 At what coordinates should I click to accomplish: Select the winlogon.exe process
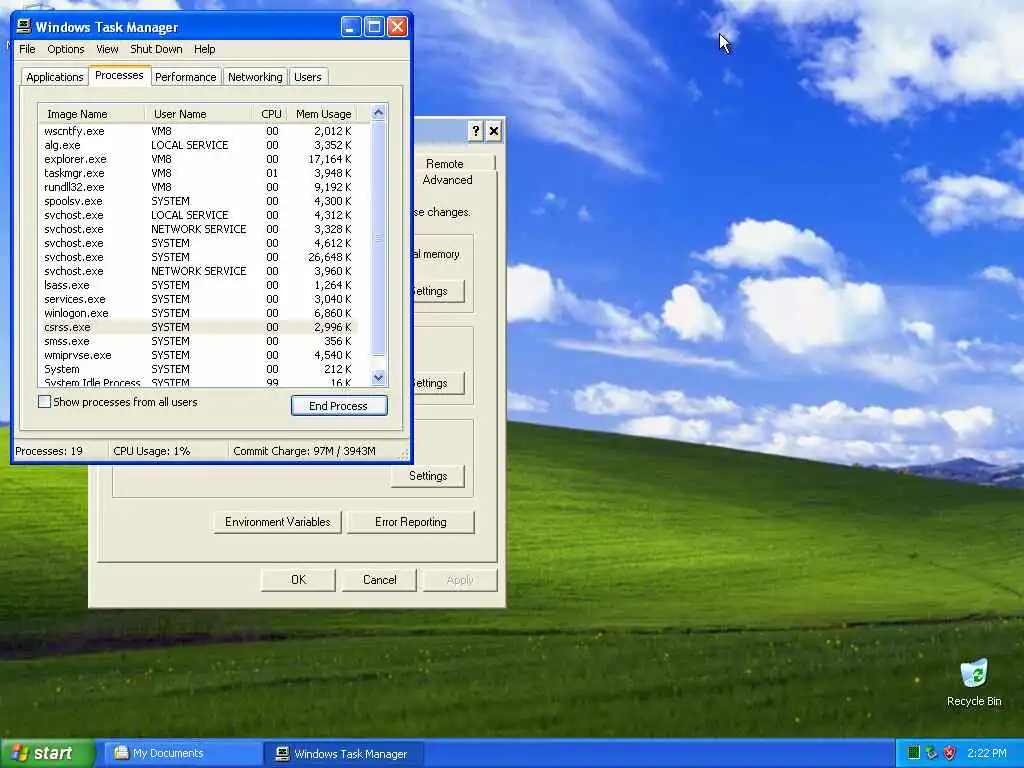click(x=198, y=313)
